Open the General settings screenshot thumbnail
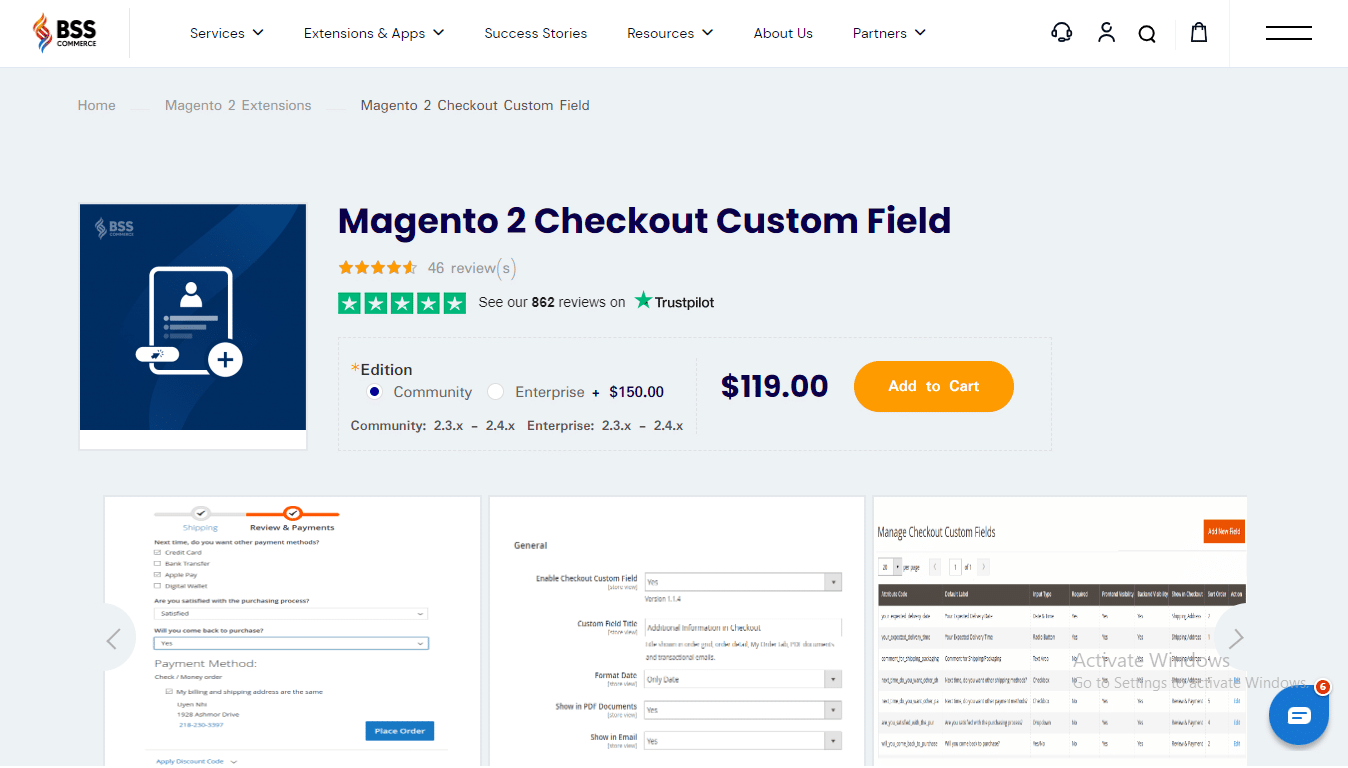 coord(677,631)
